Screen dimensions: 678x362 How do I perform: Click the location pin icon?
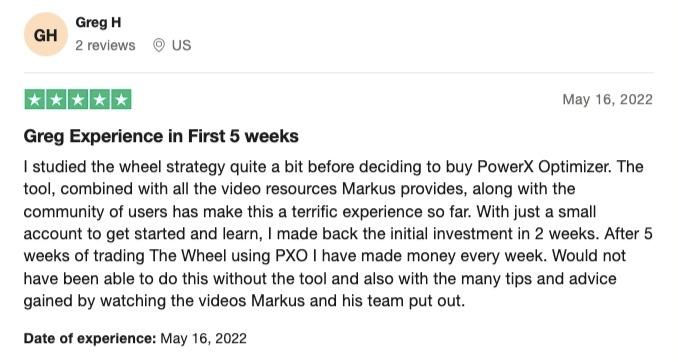[x=159, y=45]
